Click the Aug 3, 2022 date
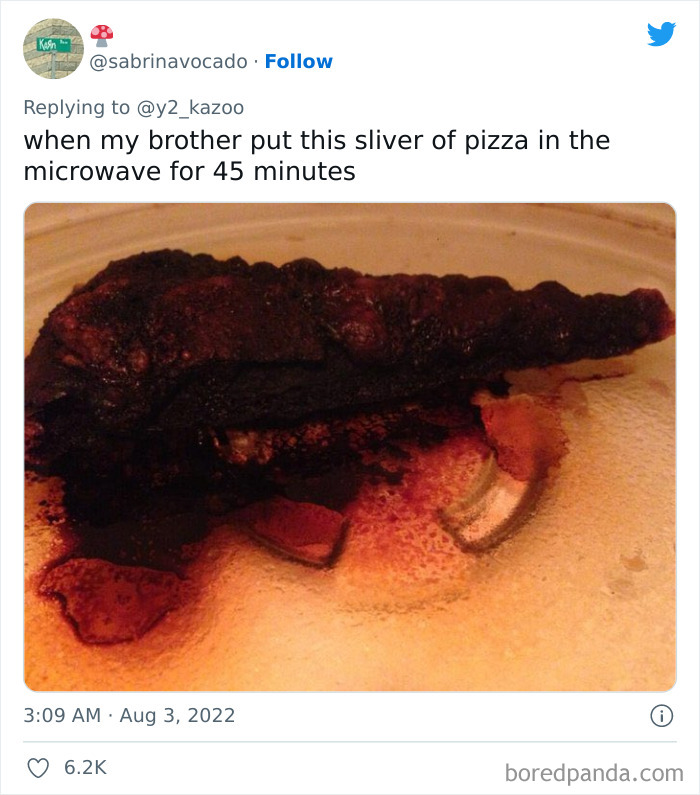Screen dimensions: 700x795 (180, 715)
